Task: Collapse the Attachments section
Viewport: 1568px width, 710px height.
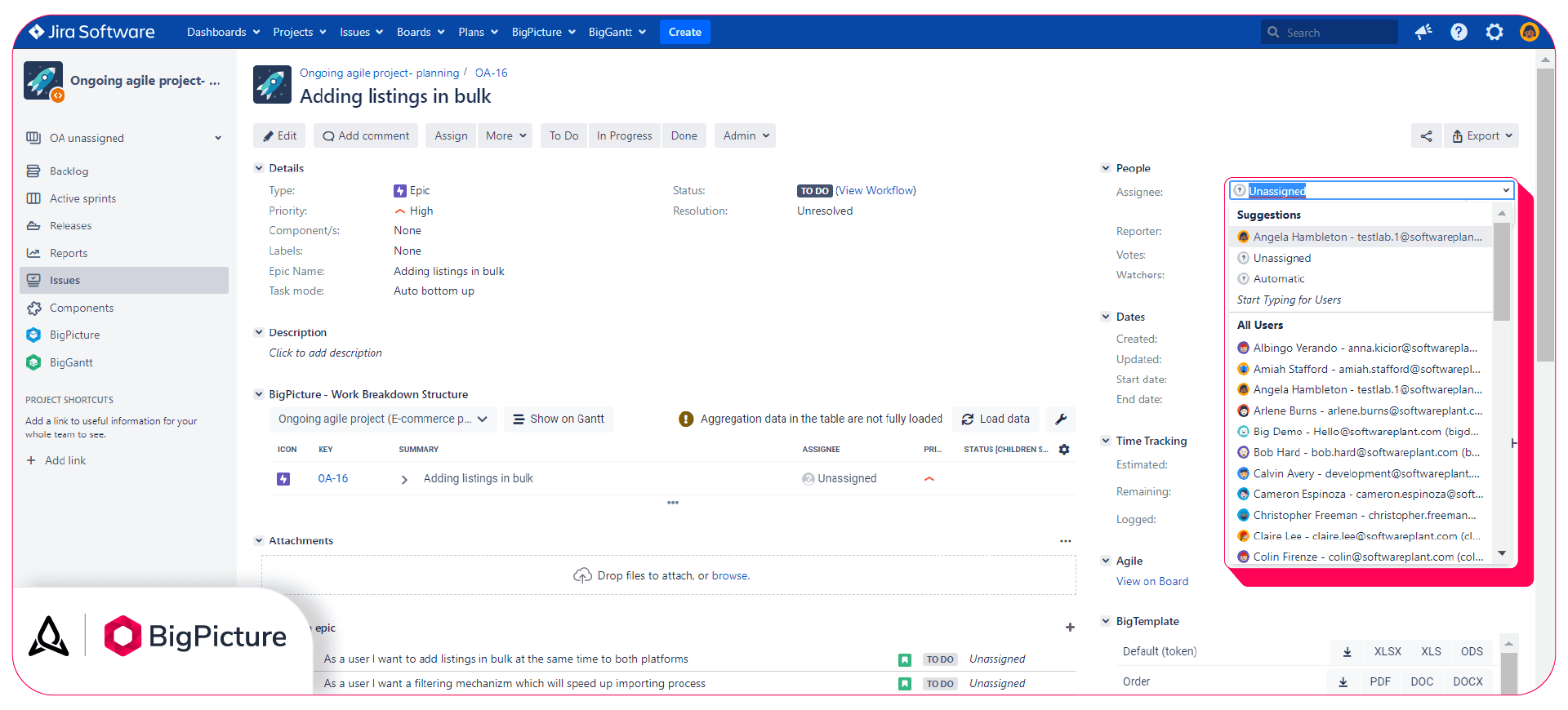Action: (x=259, y=540)
